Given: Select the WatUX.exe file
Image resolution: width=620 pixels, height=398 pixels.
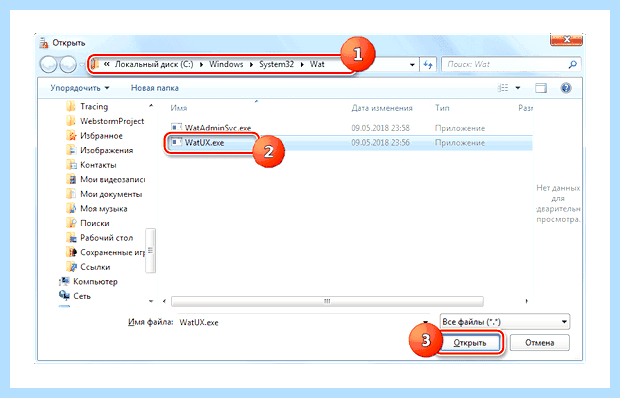Looking at the screenshot, I should pyautogui.click(x=204, y=143).
